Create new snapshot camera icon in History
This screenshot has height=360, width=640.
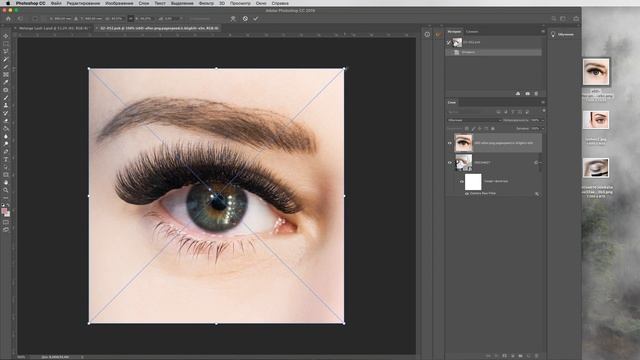[527, 93]
